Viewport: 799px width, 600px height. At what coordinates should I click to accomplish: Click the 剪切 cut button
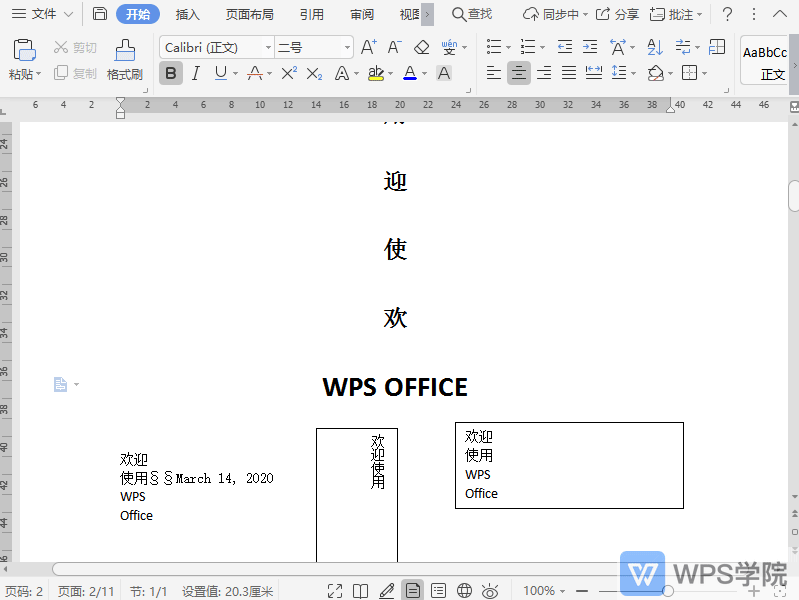pyautogui.click(x=75, y=47)
